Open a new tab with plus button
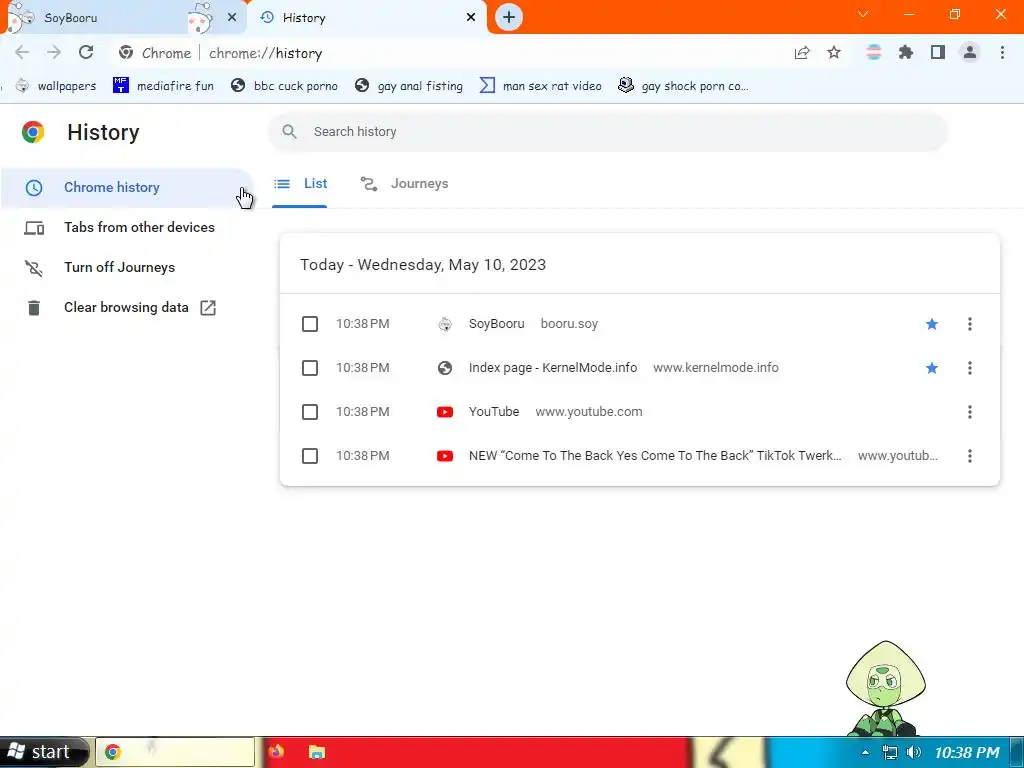 pos(509,17)
